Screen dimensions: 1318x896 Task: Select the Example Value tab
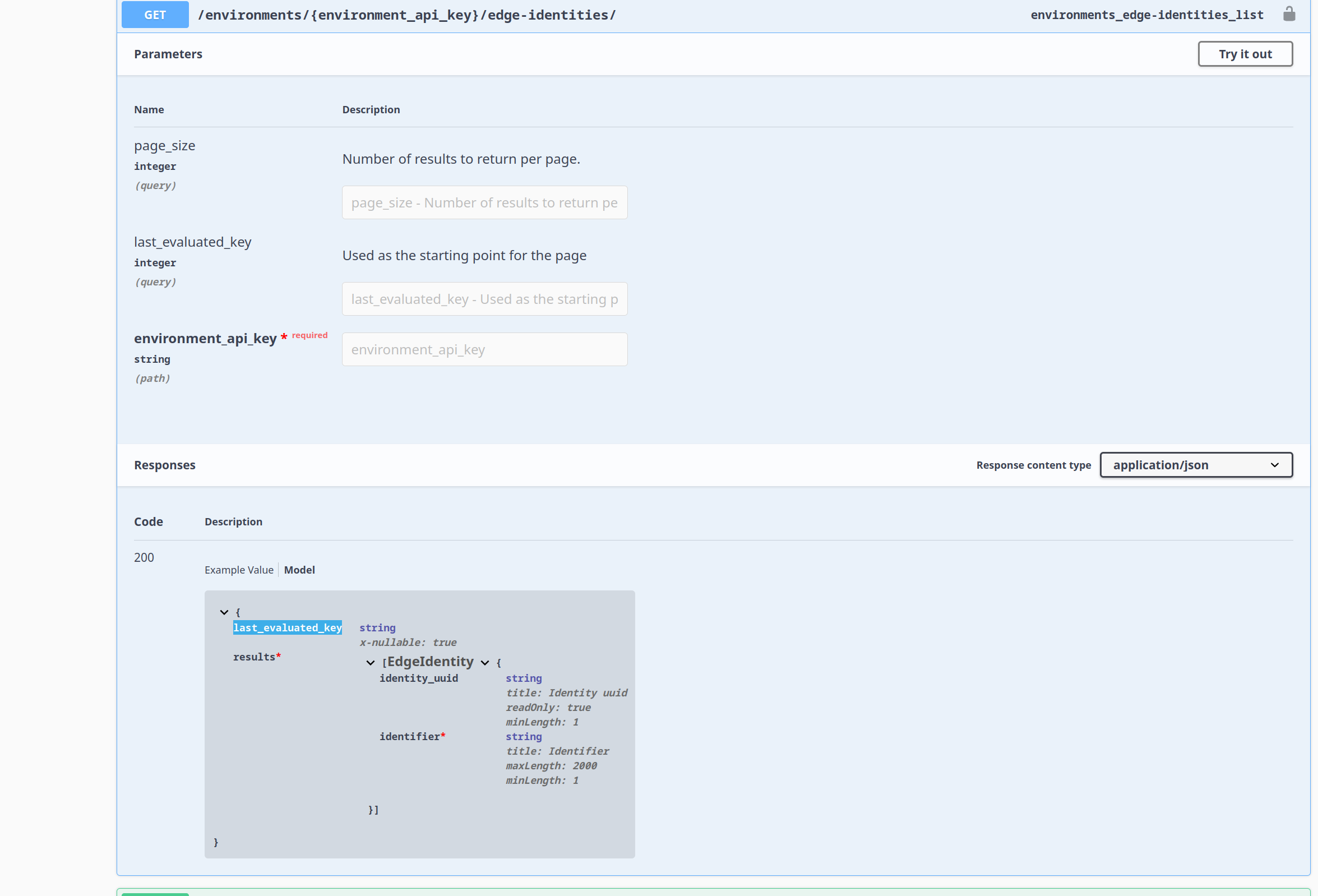(x=239, y=569)
